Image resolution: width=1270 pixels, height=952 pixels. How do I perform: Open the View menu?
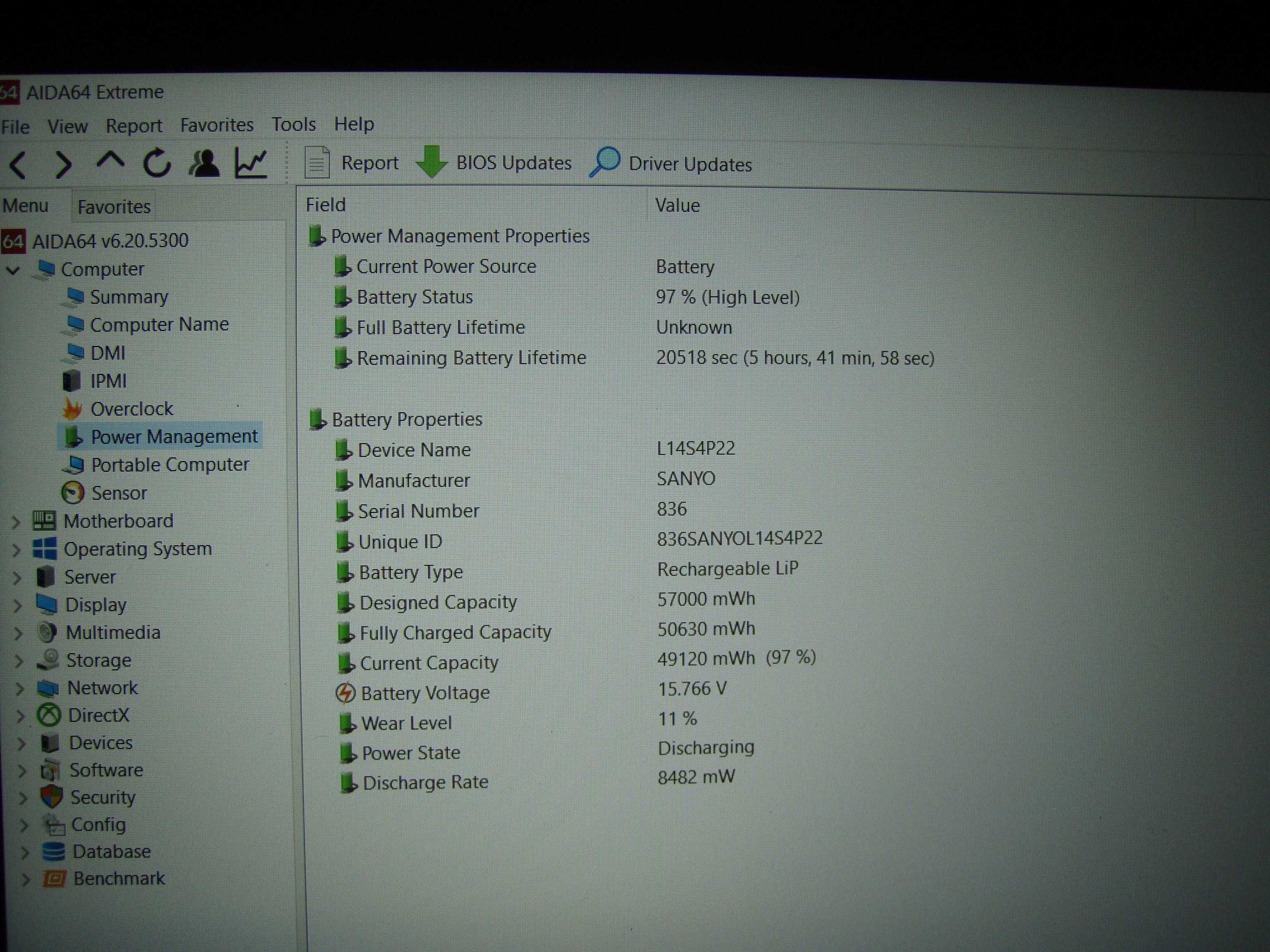click(67, 126)
